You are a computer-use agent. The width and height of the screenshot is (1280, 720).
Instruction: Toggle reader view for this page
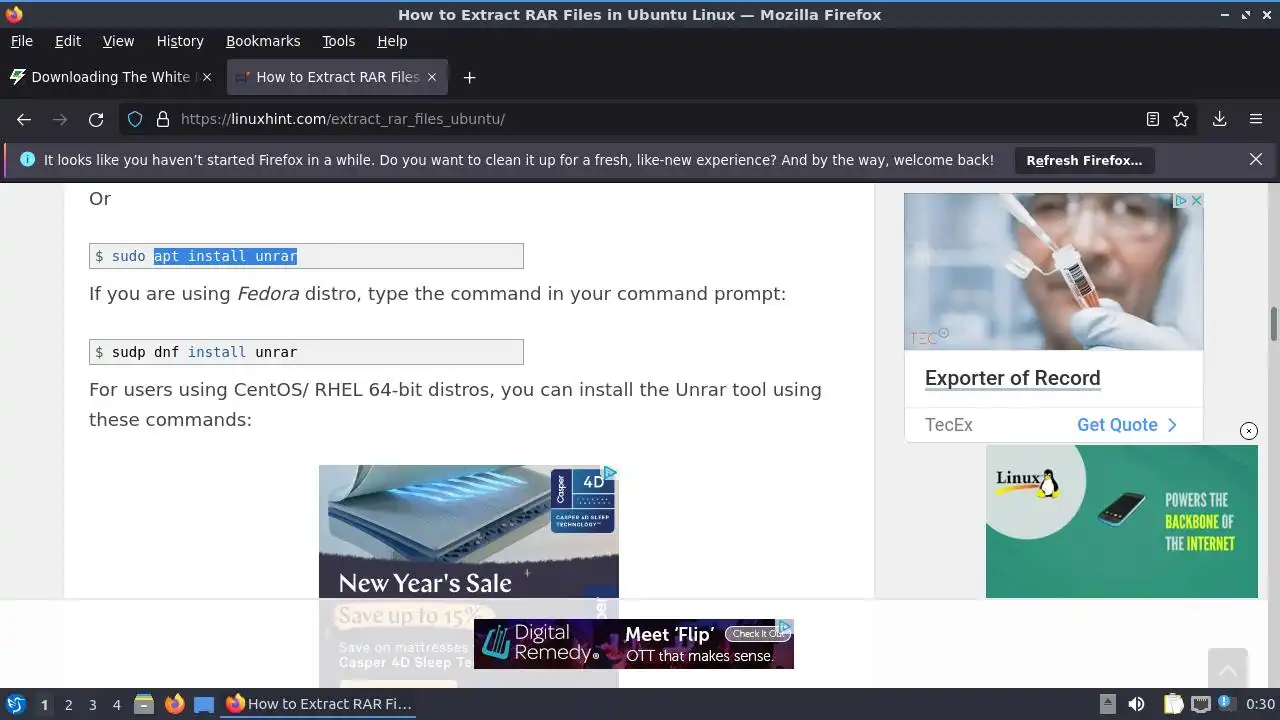pyautogui.click(x=1153, y=119)
